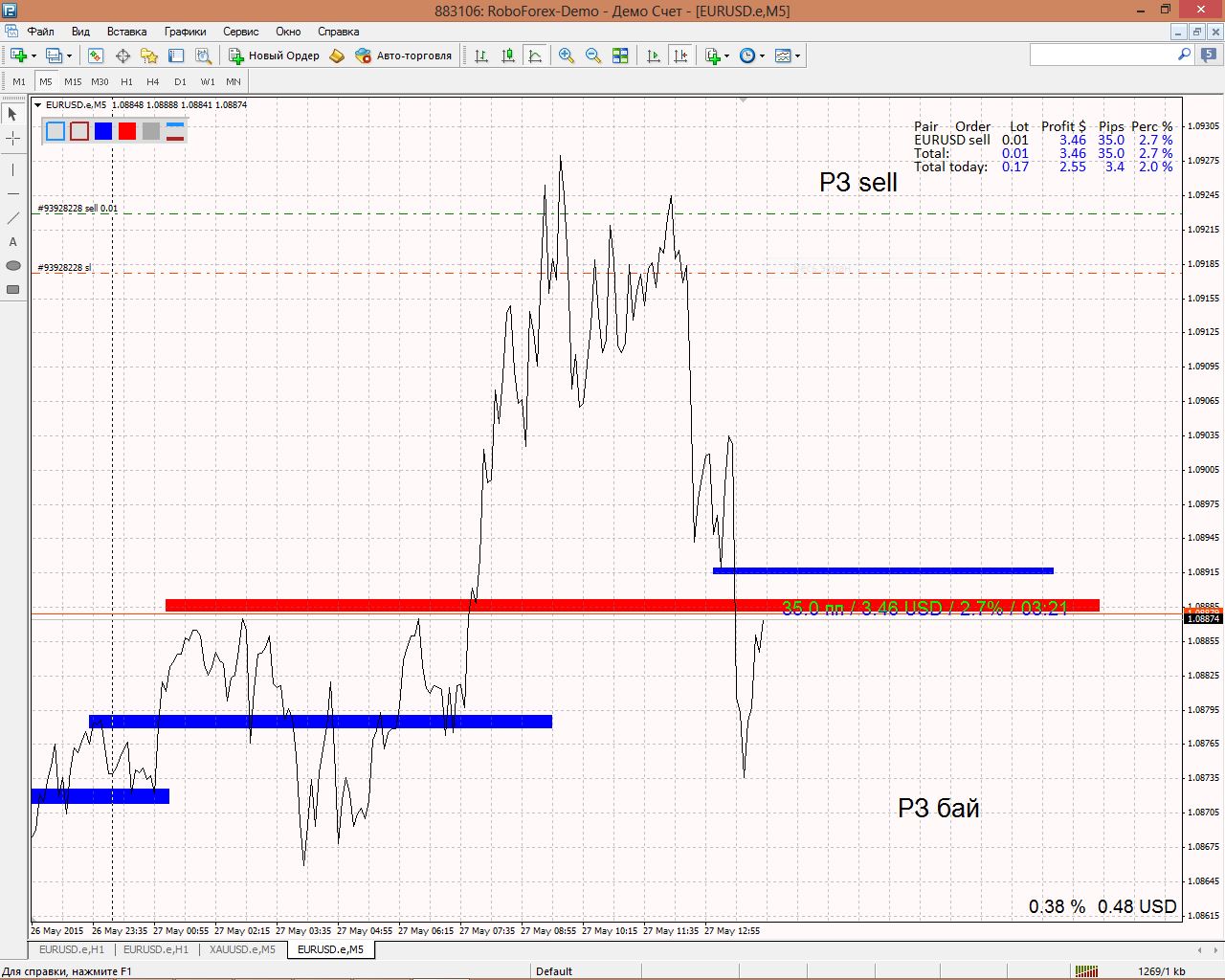Select the crosshair cursor tool
Viewport: 1225px width, 980px height.
13,139
